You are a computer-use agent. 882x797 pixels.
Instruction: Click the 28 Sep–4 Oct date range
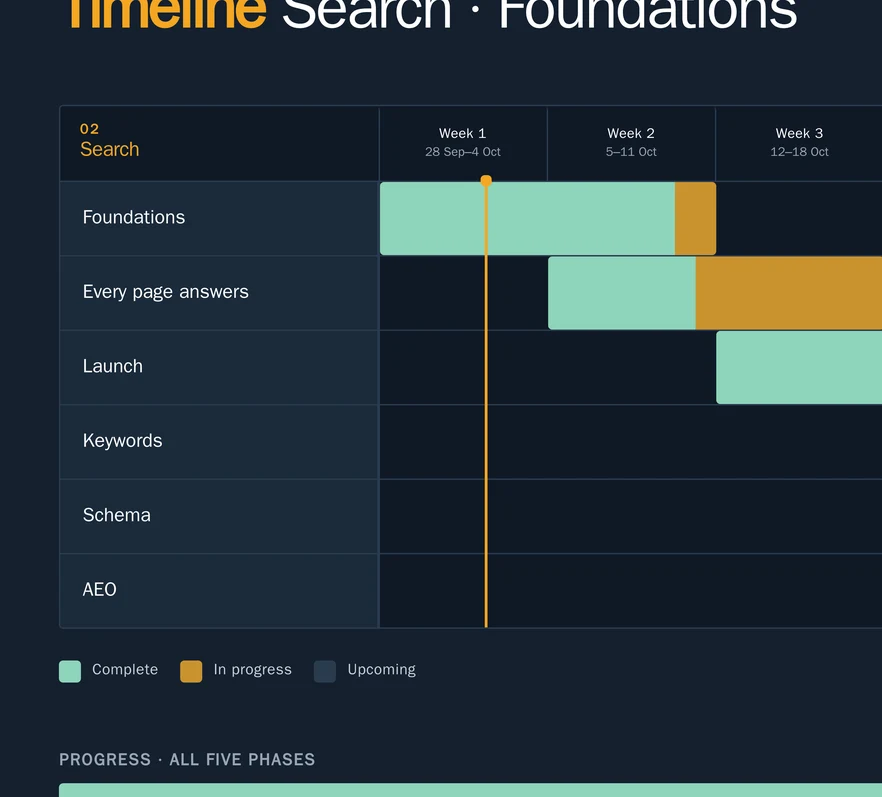pos(462,152)
